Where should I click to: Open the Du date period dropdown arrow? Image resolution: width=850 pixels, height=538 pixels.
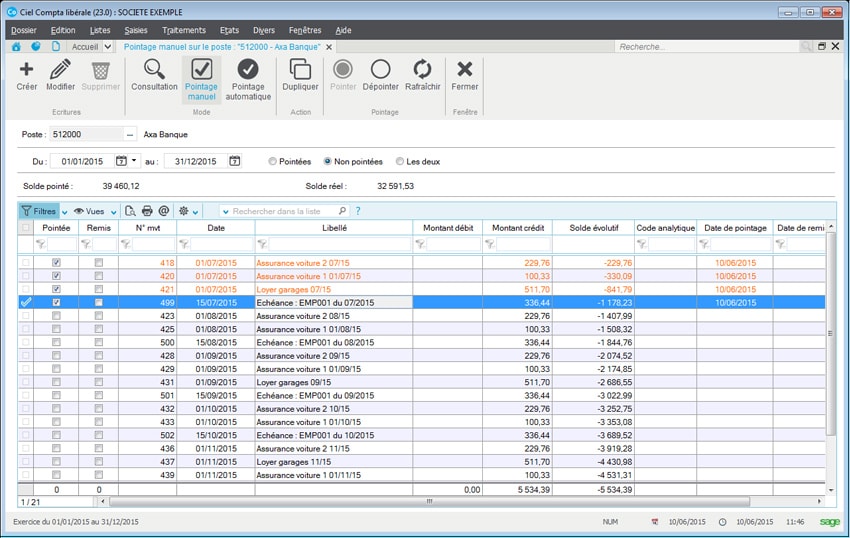pos(134,161)
